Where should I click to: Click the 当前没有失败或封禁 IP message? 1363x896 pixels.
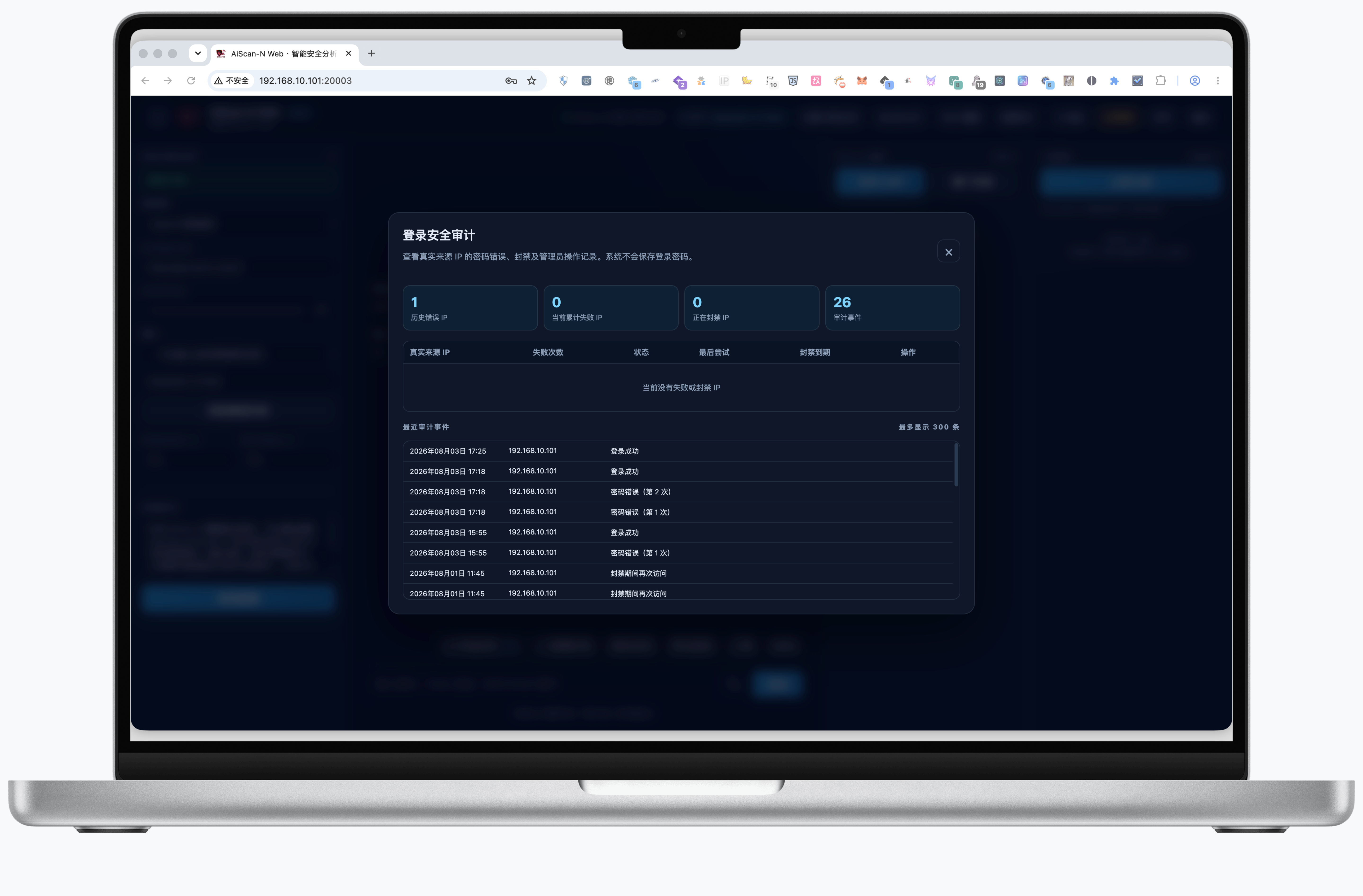pyautogui.click(x=681, y=388)
